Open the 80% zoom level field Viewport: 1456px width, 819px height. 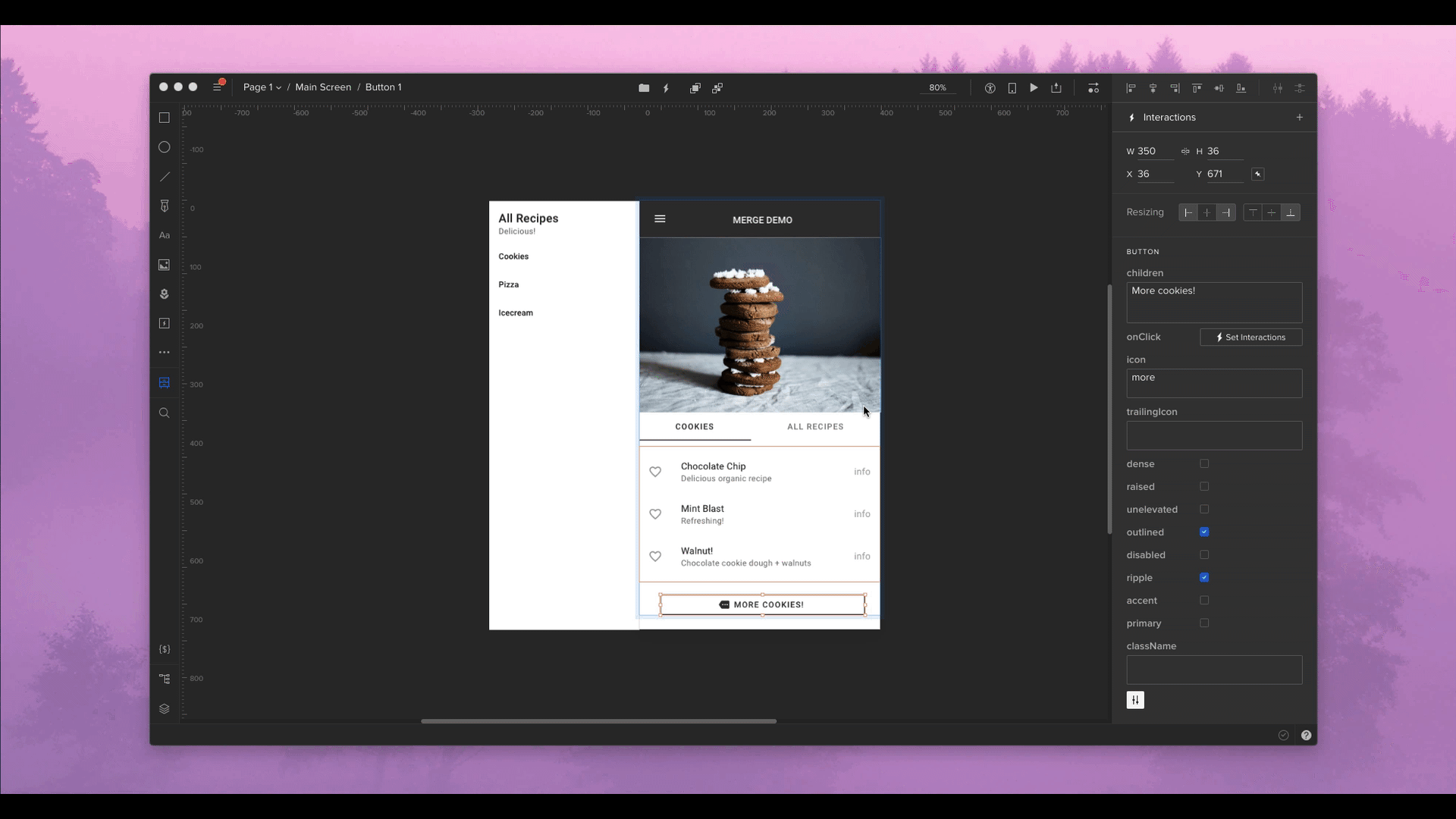pos(938,88)
